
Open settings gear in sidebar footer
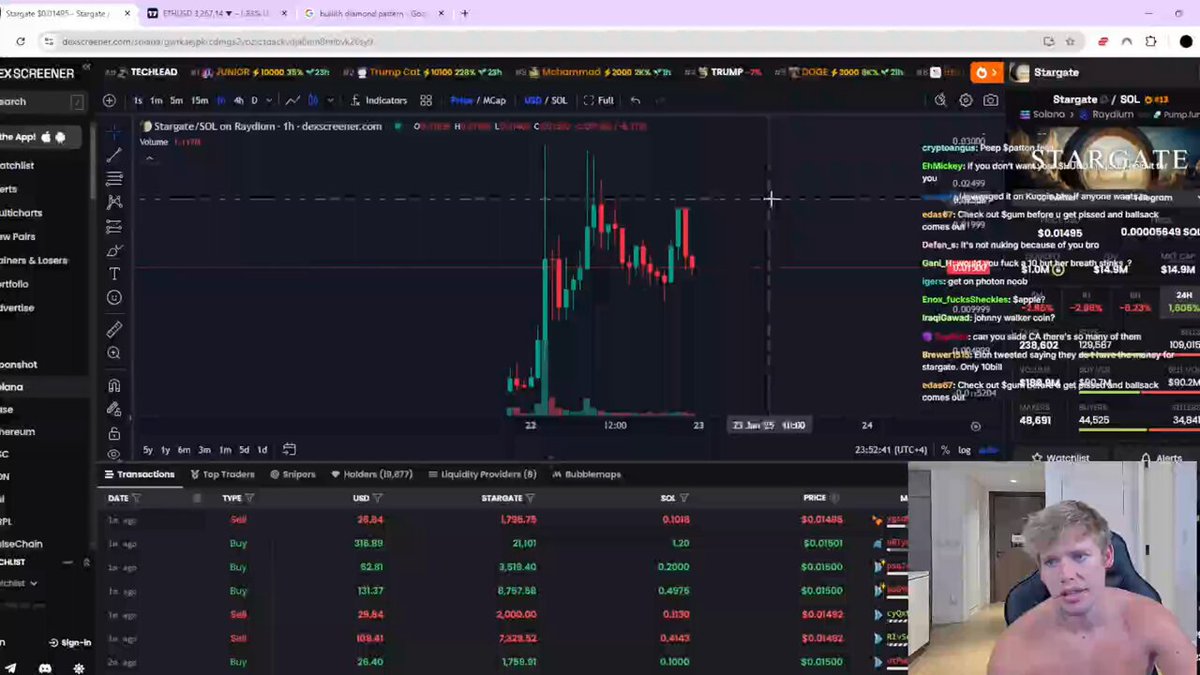coord(79,668)
